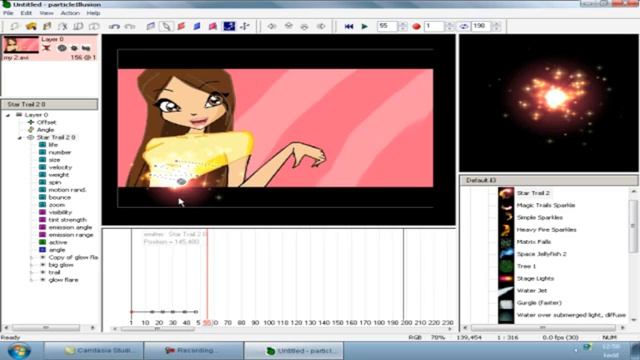640x360 pixels.
Task: Click the Copy toolbar icon
Action: [x=78, y=27]
